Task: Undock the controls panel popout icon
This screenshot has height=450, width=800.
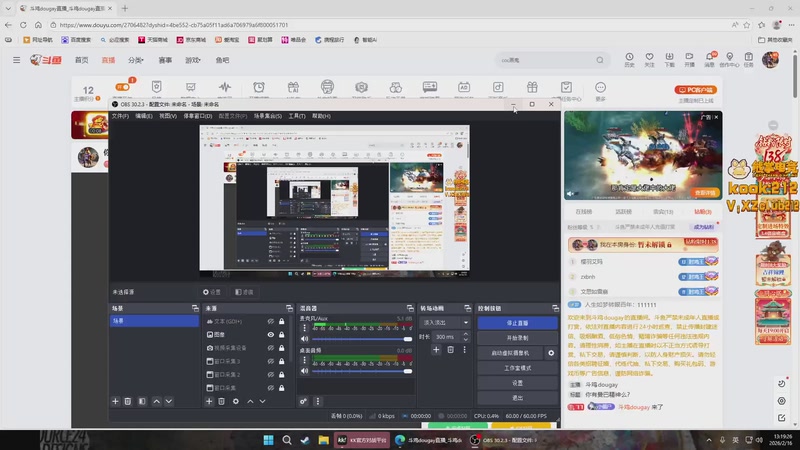Action: click(555, 308)
